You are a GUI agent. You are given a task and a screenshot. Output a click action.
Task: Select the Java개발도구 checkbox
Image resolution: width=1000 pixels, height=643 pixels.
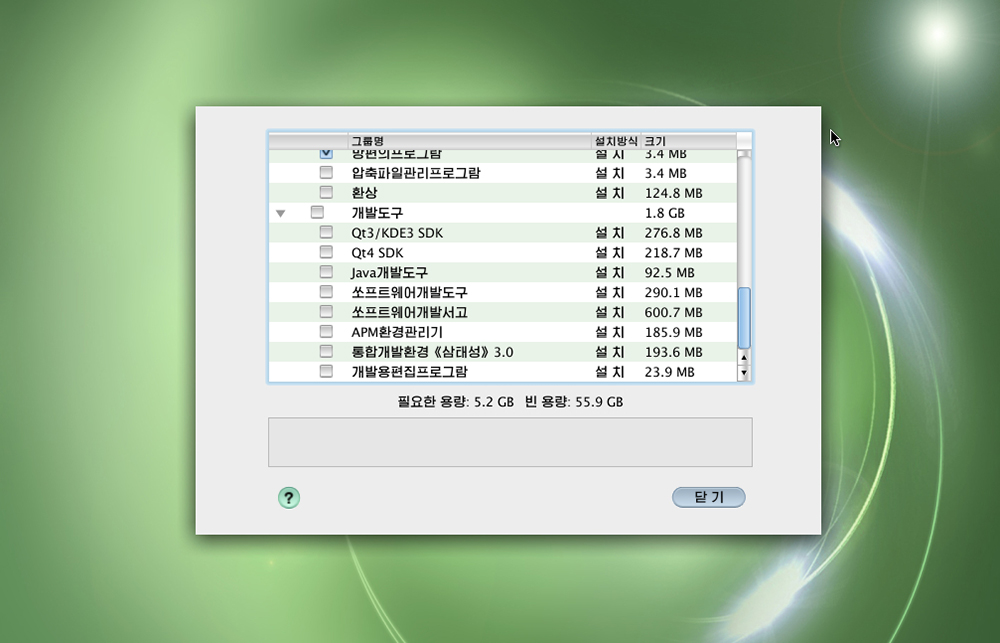click(326, 272)
